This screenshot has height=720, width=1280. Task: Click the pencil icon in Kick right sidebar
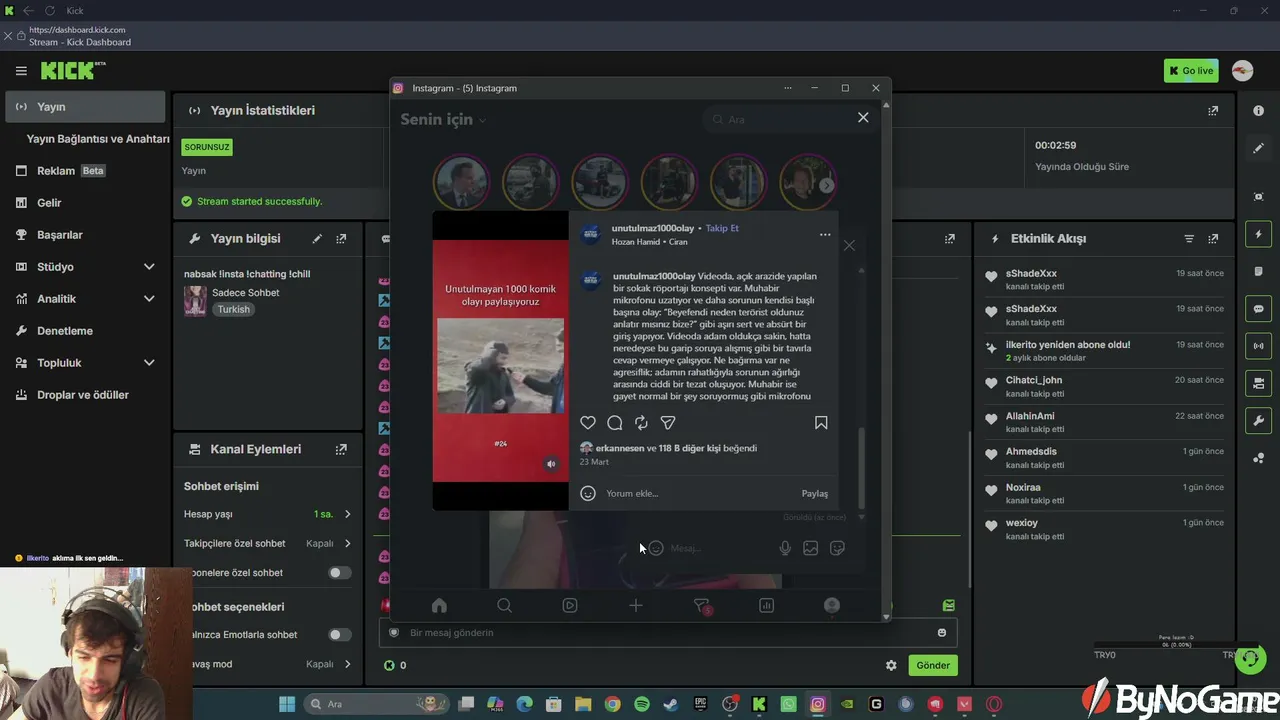click(1259, 148)
